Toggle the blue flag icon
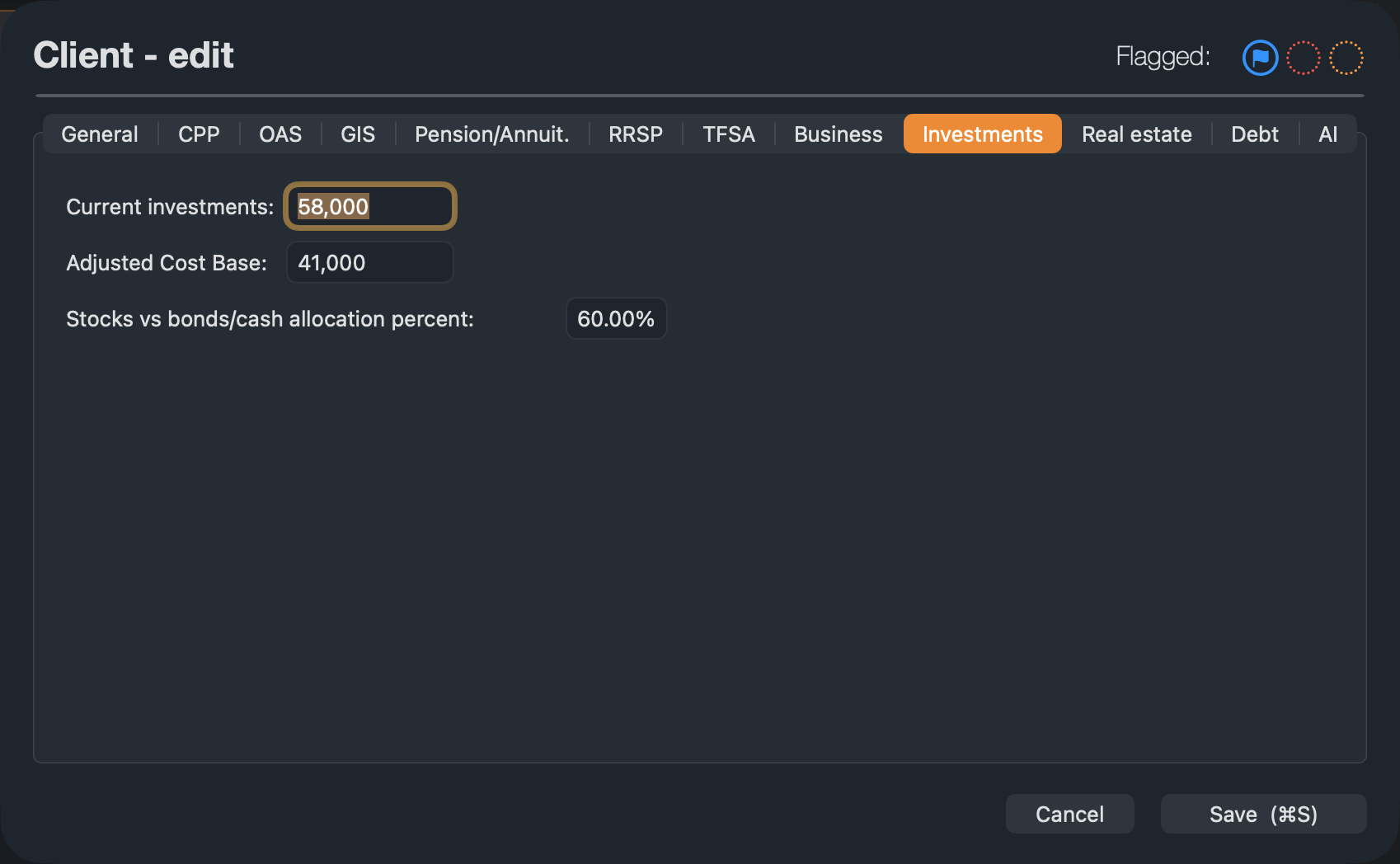Viewport: 1400px width, 864px height. coord(1260,58)
